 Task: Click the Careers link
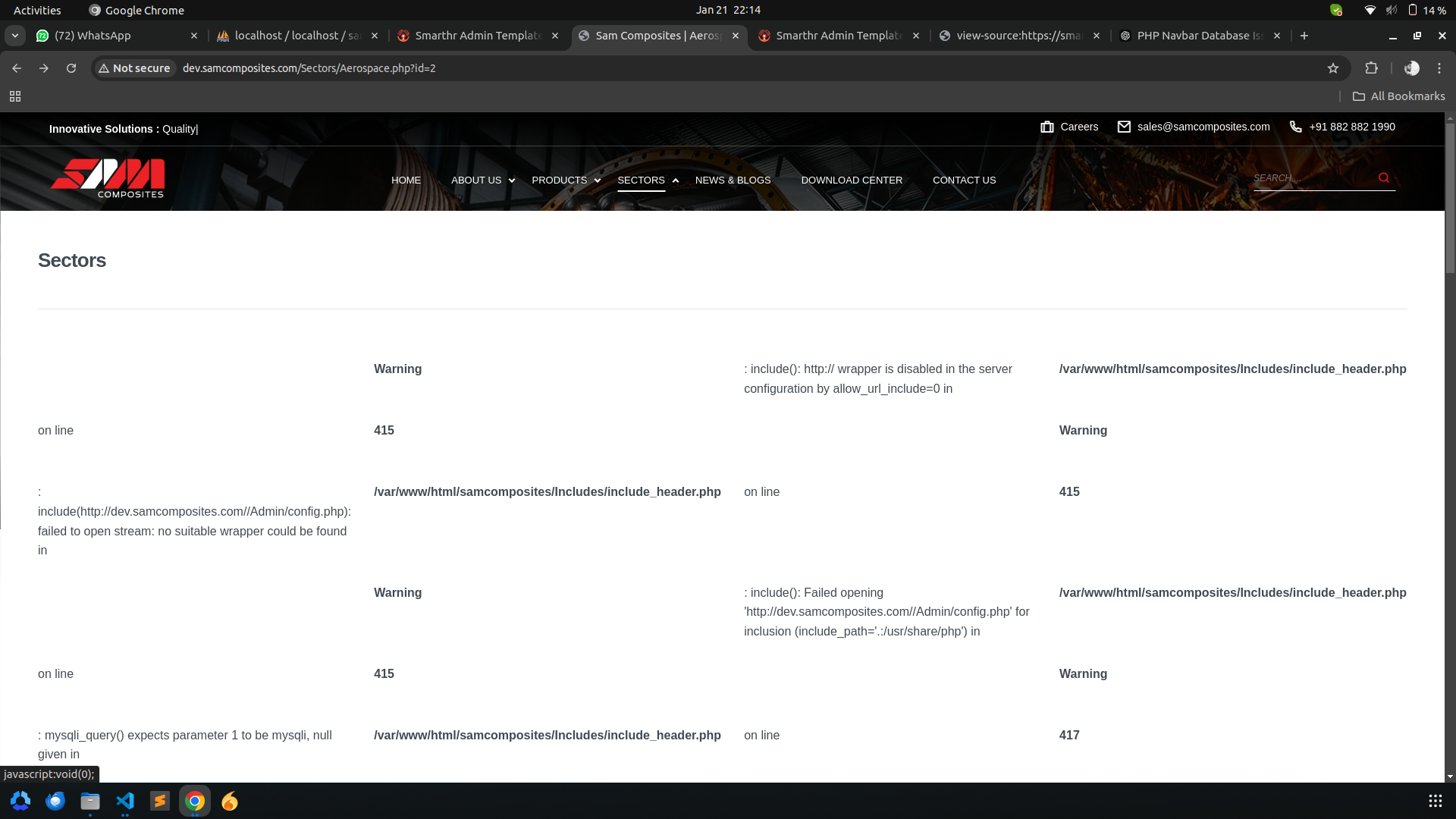[x=1078, y=127]
